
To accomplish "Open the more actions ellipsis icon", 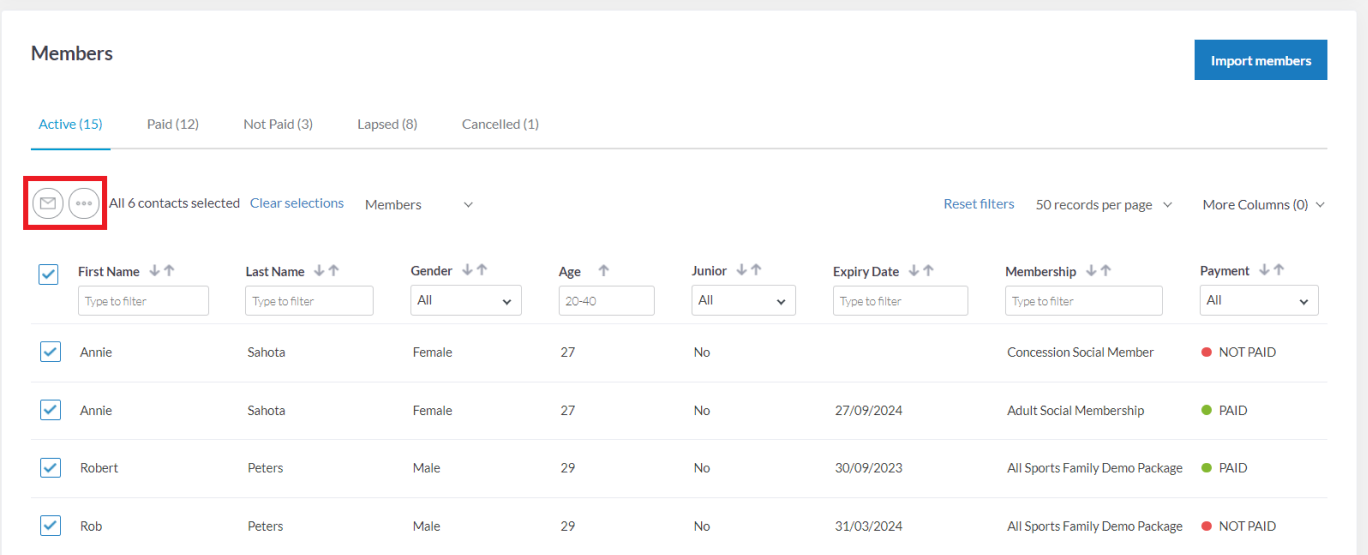I will coord(84,203).
